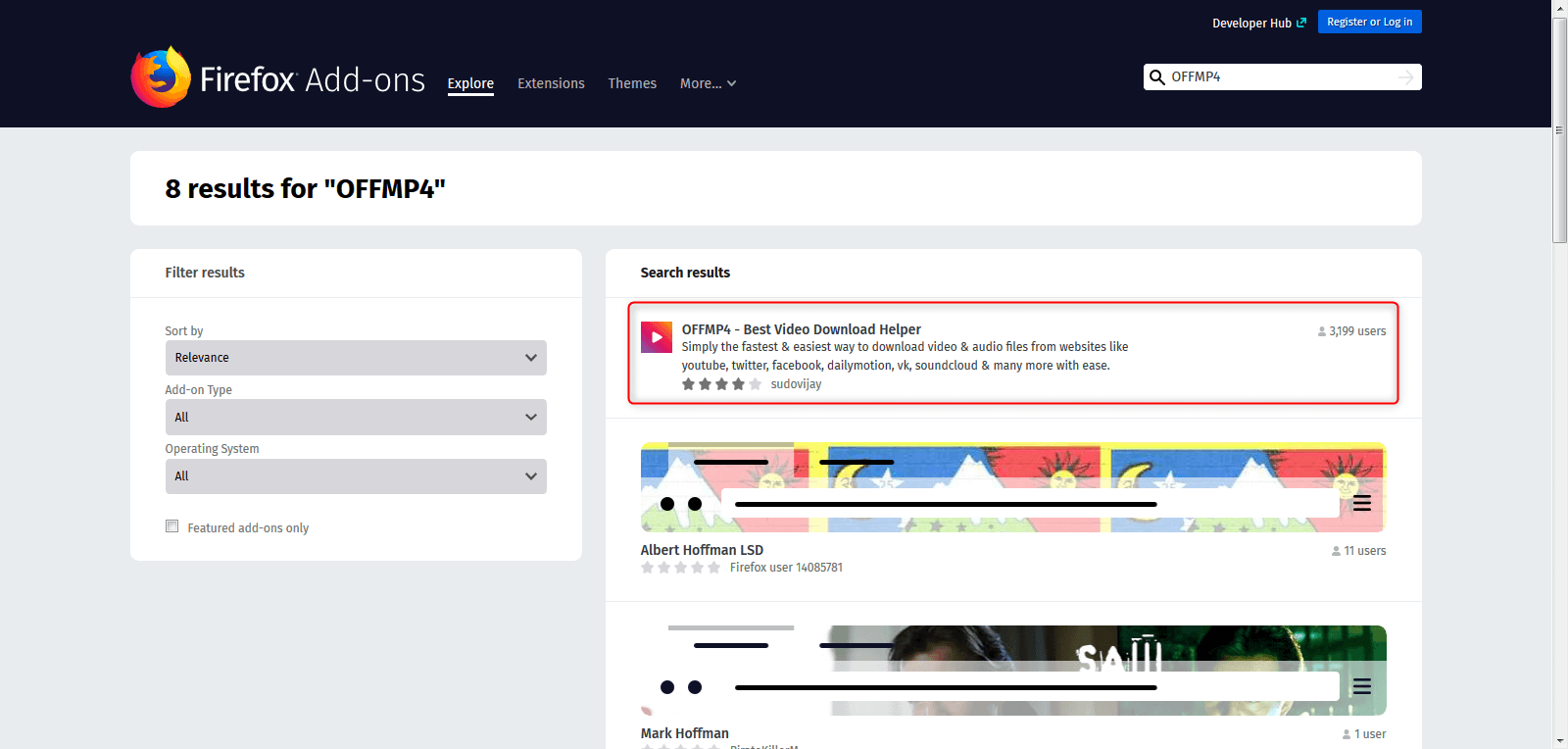Open the Sort by Relevance dropdown
The width and height of the screenshot is (1568, 749).
pyautogui.click(x=356, y=358)
